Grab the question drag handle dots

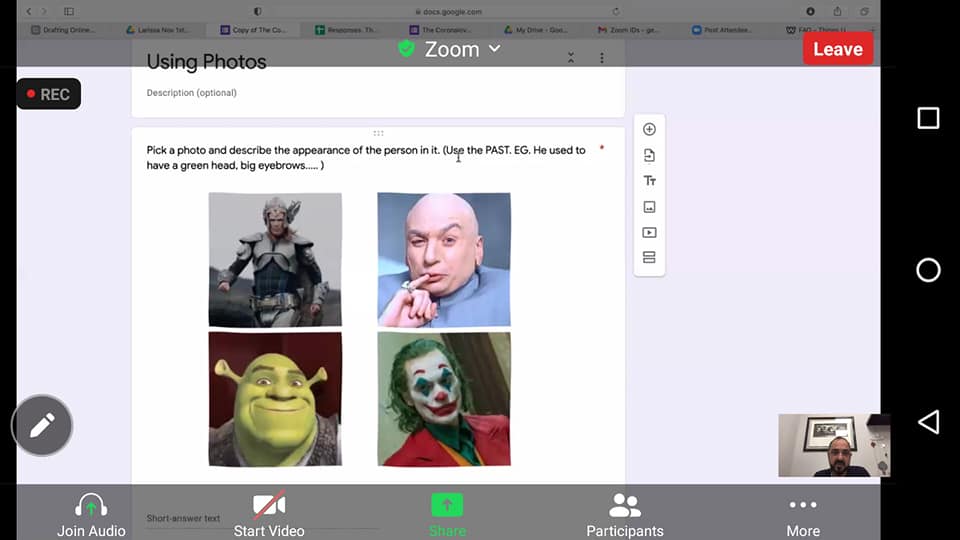[378, 133]
